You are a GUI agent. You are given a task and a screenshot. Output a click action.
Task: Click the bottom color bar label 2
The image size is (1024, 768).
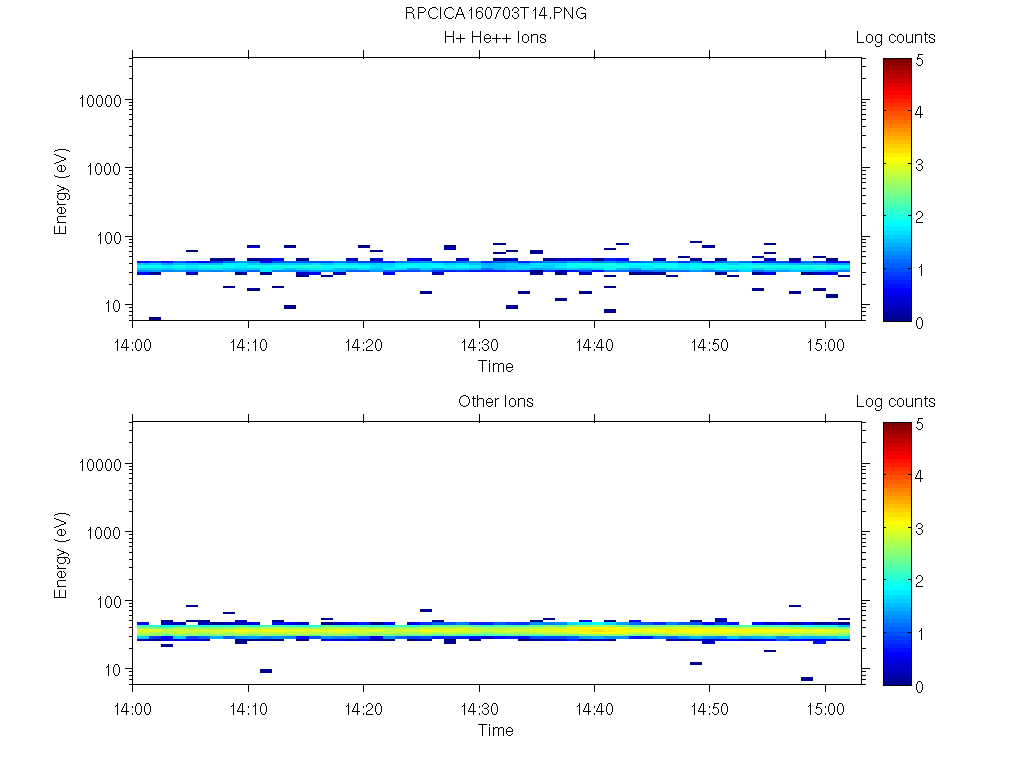pyautogui.click(x=920, y=581)
